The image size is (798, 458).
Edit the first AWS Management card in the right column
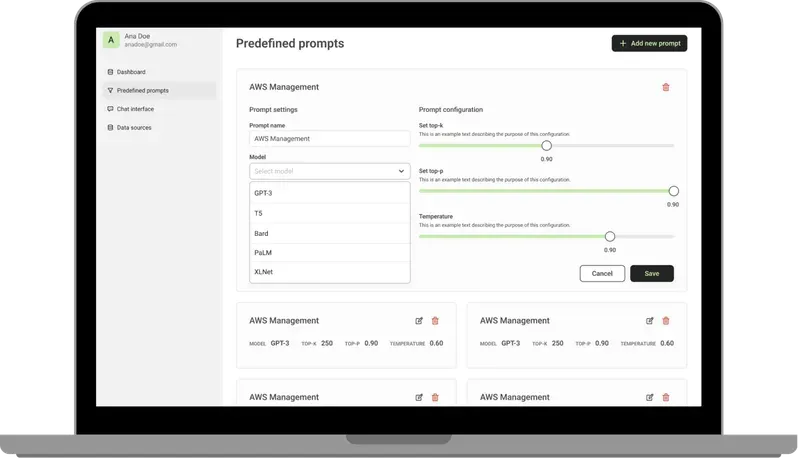pyautogui.click(x=649, y=321)
